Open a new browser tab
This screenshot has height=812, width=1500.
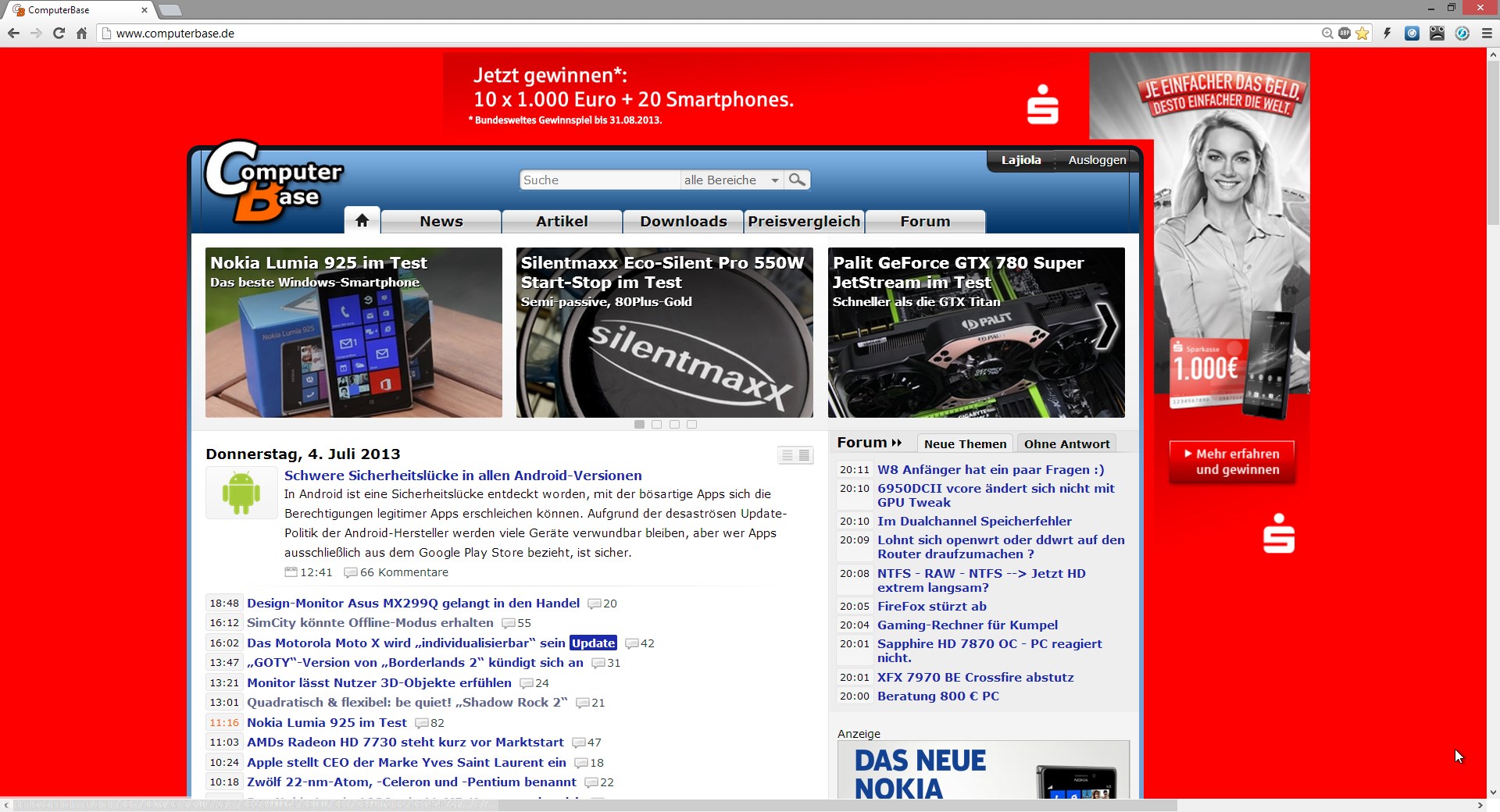pos(170,10)
